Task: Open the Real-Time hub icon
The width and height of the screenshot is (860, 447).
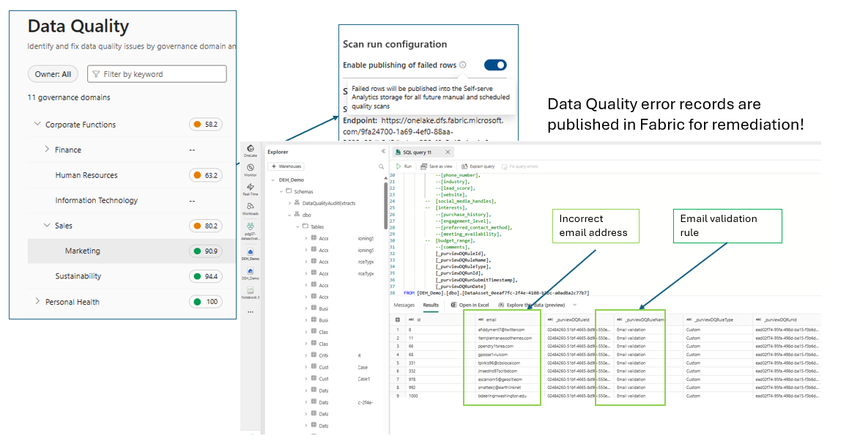Action: tap(250, 190)
